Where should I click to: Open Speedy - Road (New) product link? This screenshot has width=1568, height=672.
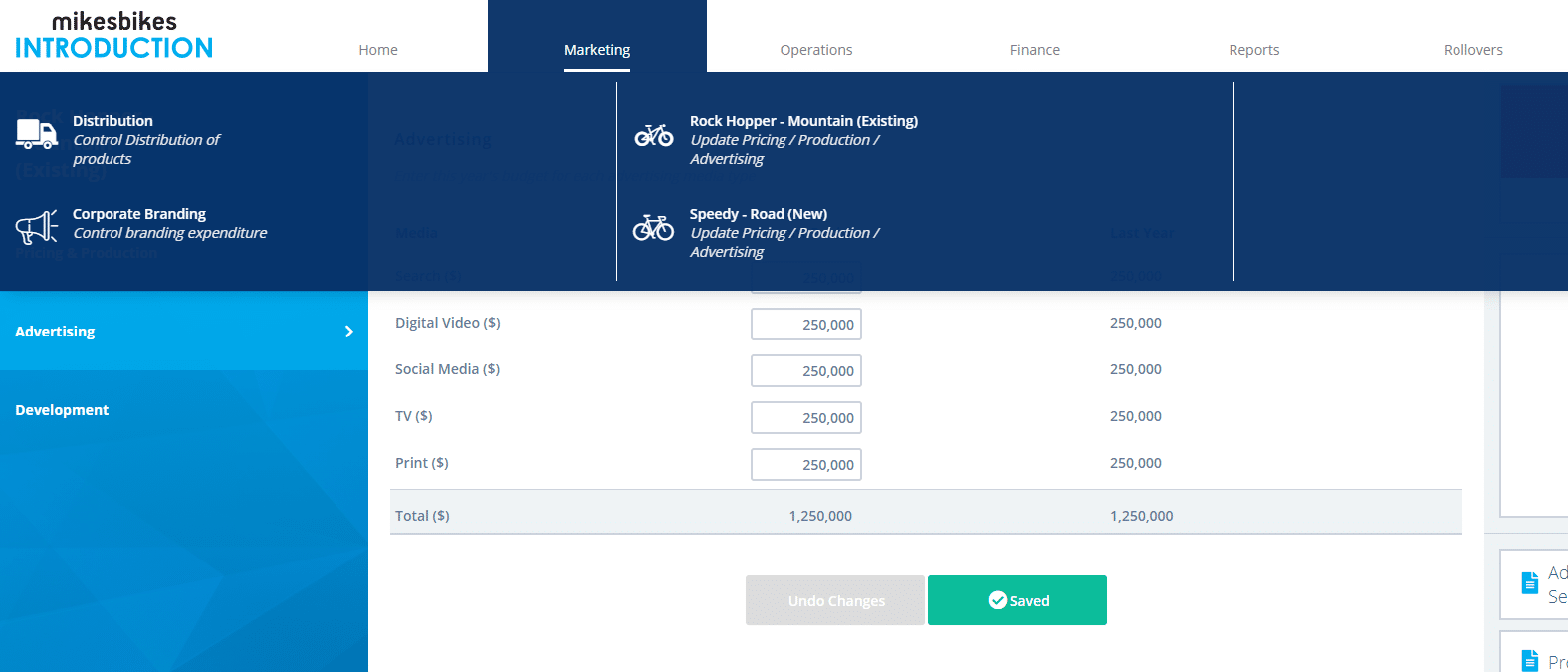click(759, 214)
